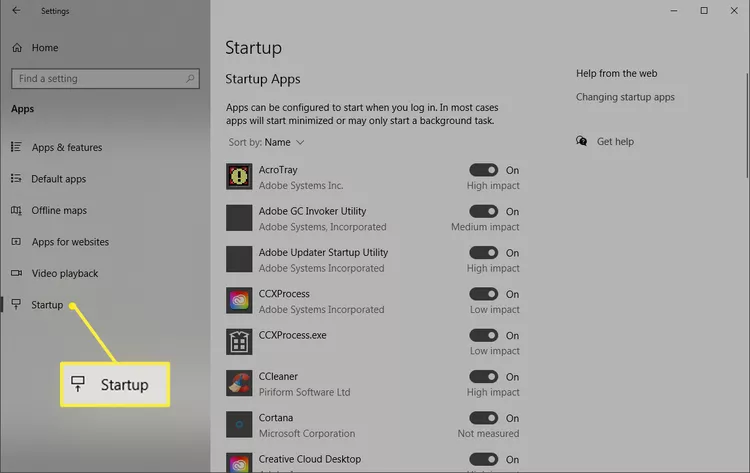750x473 pixels.
Task: Click the AcroTray app icon
Action: coord(239,176)
